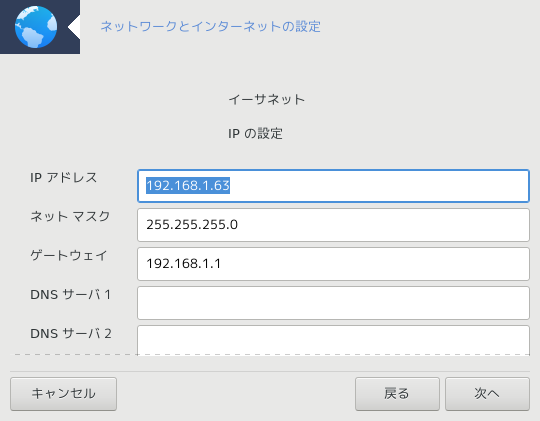Click the ネットワークとインターネットの設定 title text
Image resolution: width=540 pixels, height=421 pixels.
coord(210,27)
